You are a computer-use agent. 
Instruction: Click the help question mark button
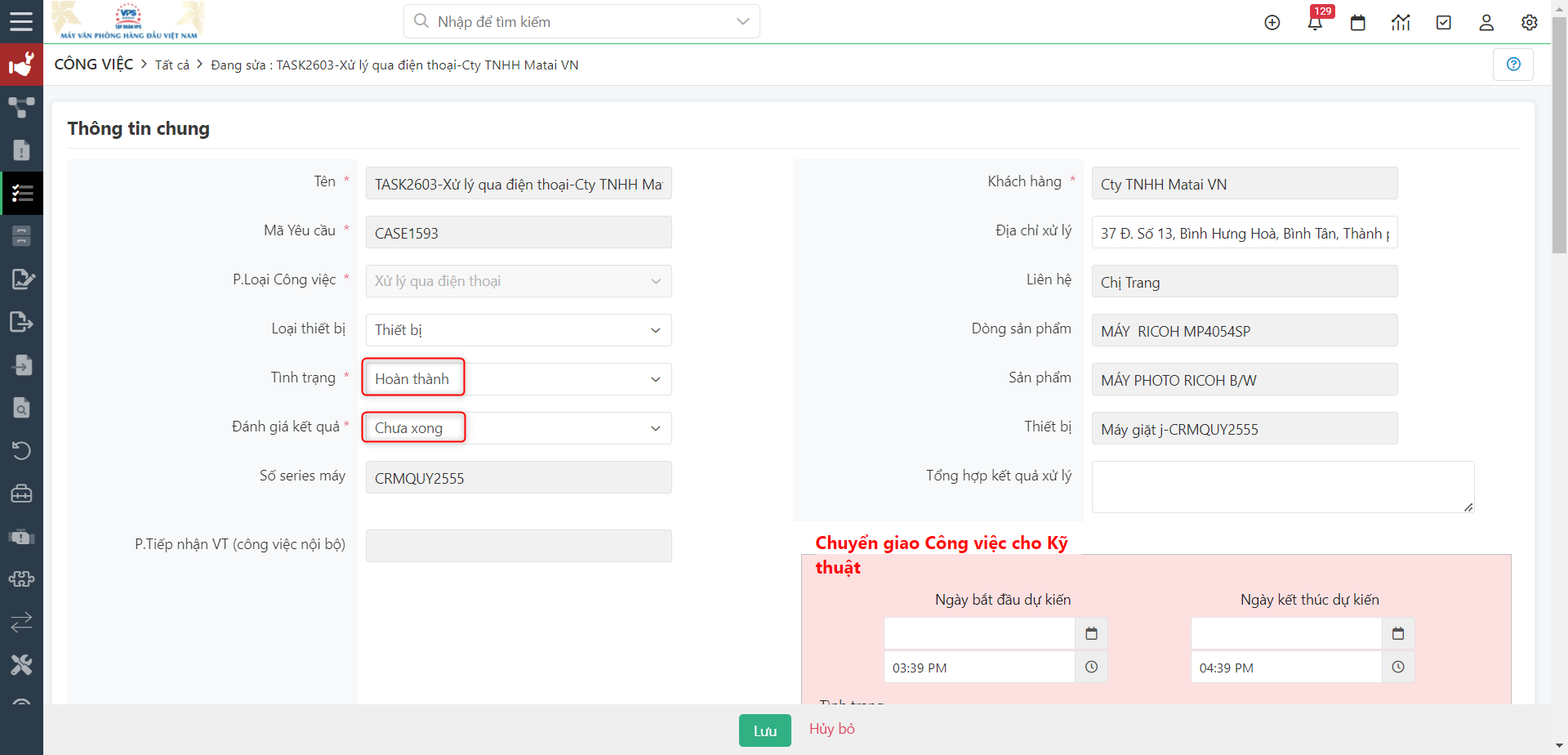point(1513,64)
